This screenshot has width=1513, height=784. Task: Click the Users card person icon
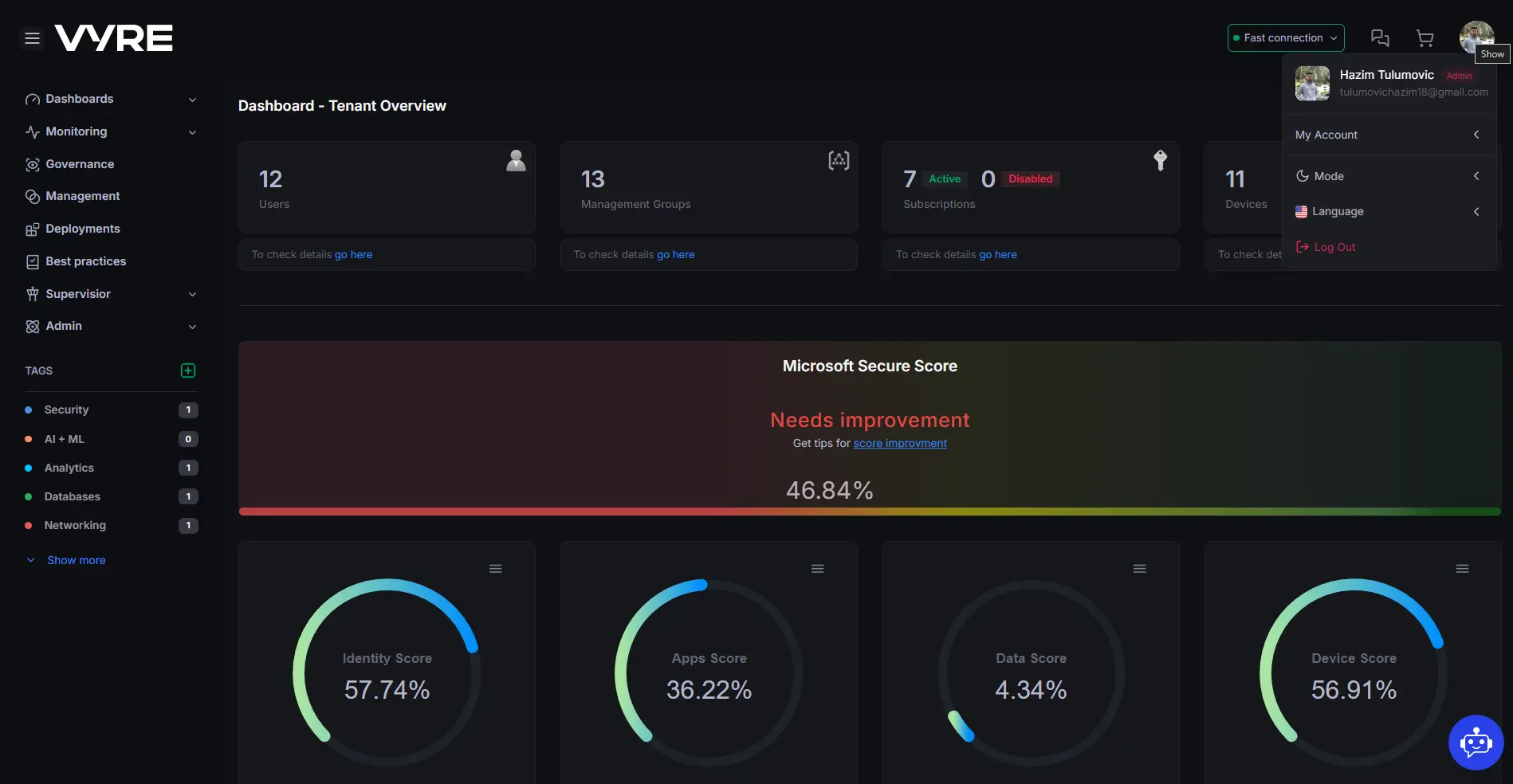point(517,161)
